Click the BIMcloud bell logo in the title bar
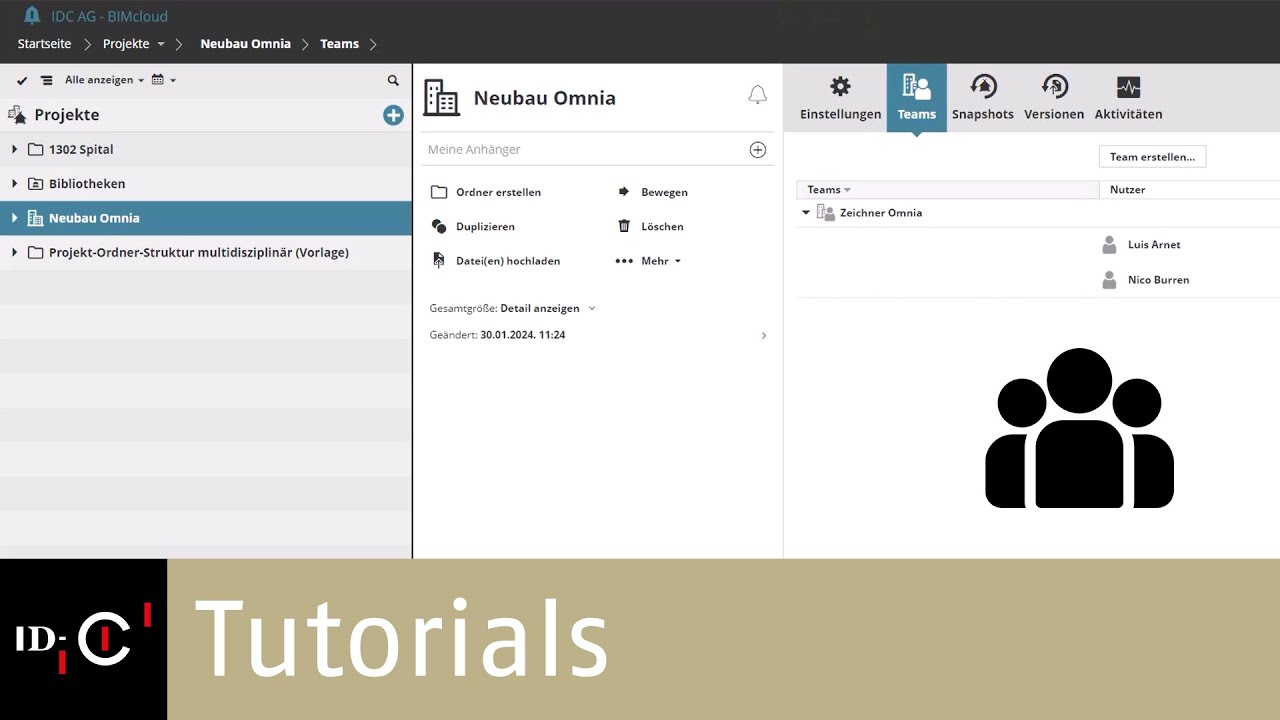The width and height of the screenshot is (1280, 720). [32, 15]
